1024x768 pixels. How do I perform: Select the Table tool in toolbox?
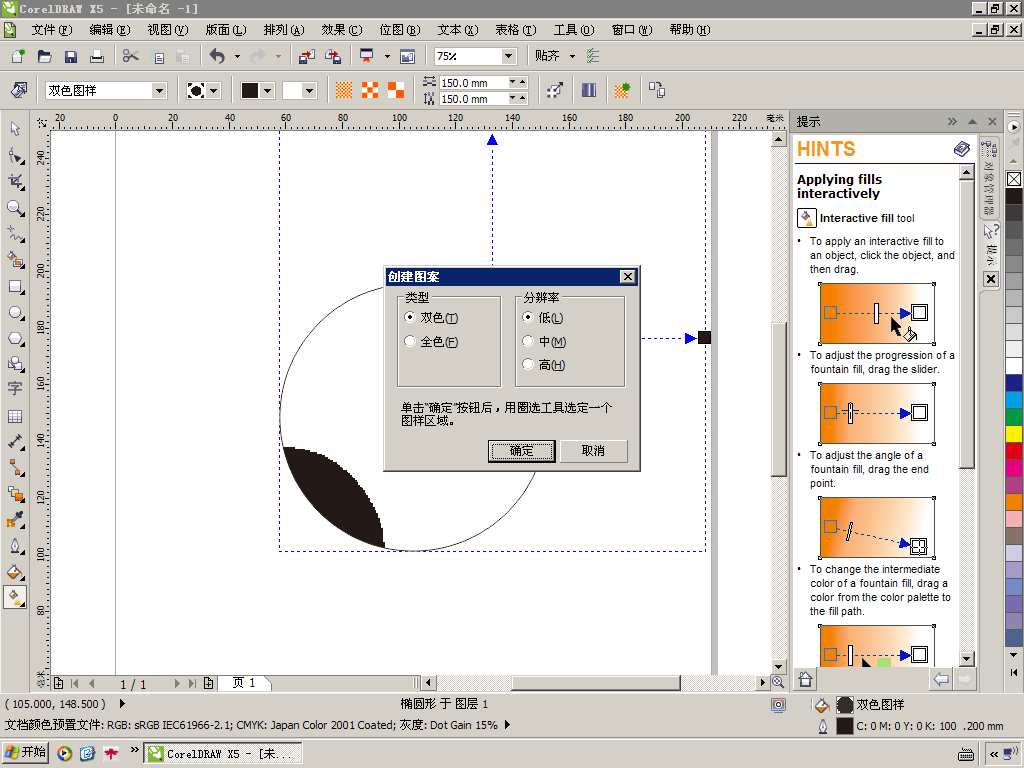[15, 416]
